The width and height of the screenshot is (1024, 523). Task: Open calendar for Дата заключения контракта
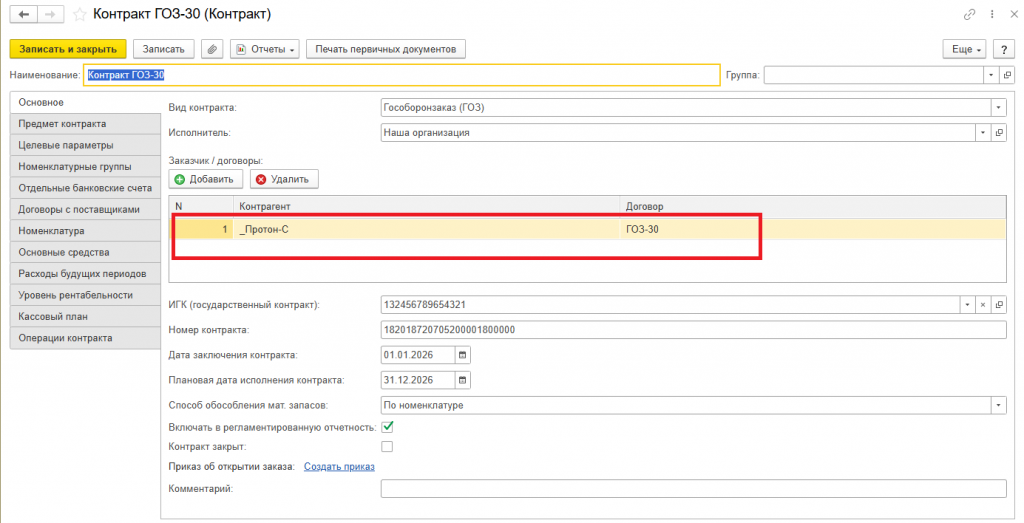[x=462, y=355]
